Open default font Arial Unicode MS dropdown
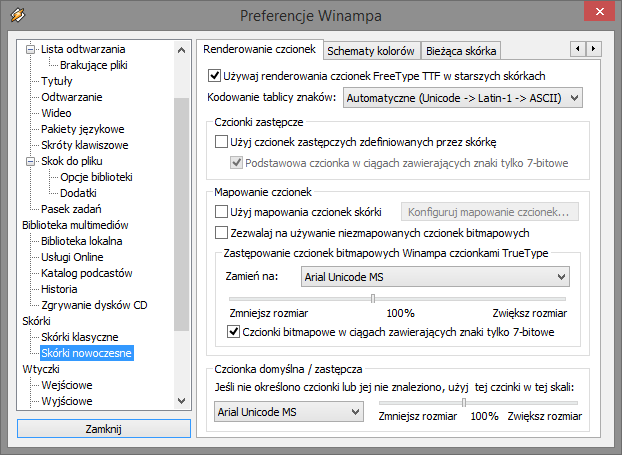Screen dimensions: 622x455 point(289,412)
